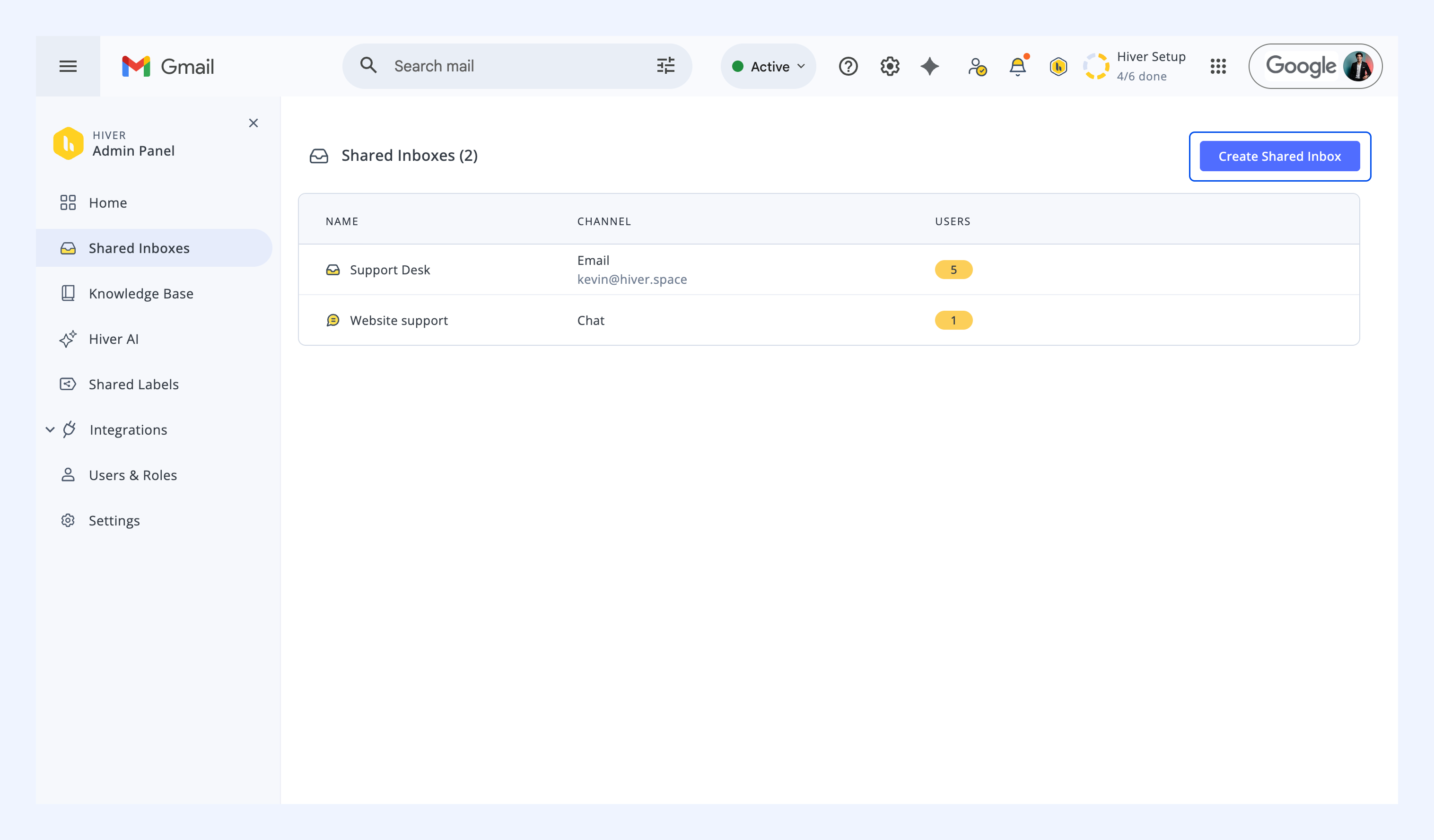Click Create Shared Inbox button
Viewport: 1434px width, 840px height.
point(1279,156)
